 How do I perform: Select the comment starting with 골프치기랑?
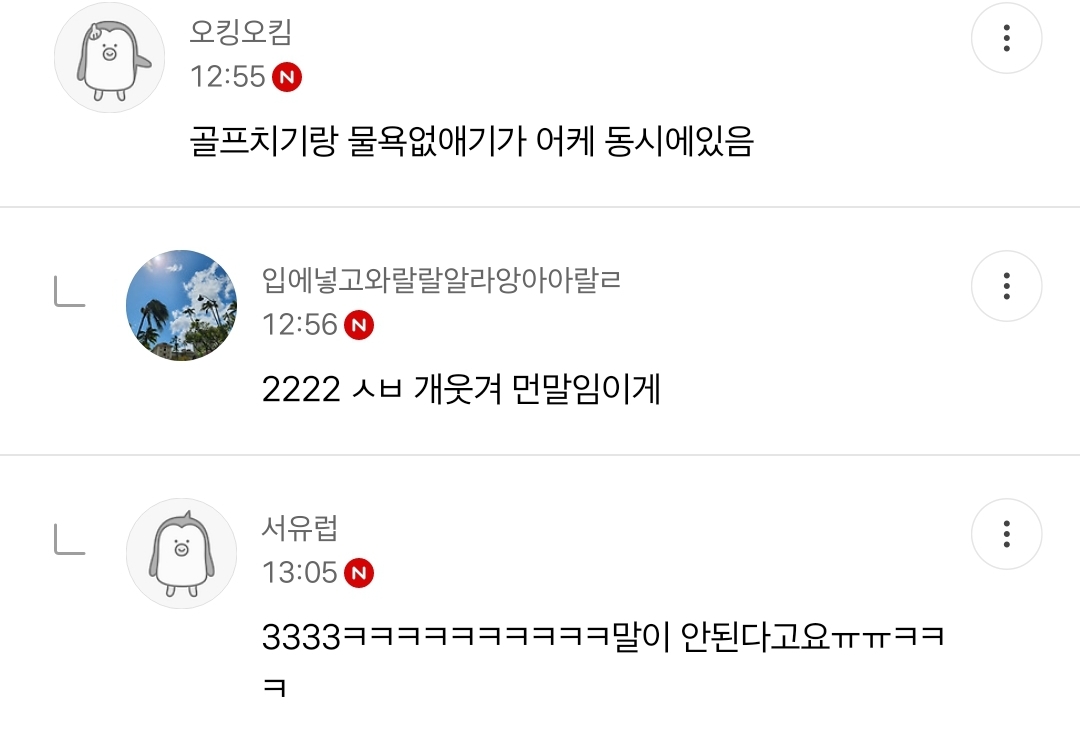(x=472, y=141)
